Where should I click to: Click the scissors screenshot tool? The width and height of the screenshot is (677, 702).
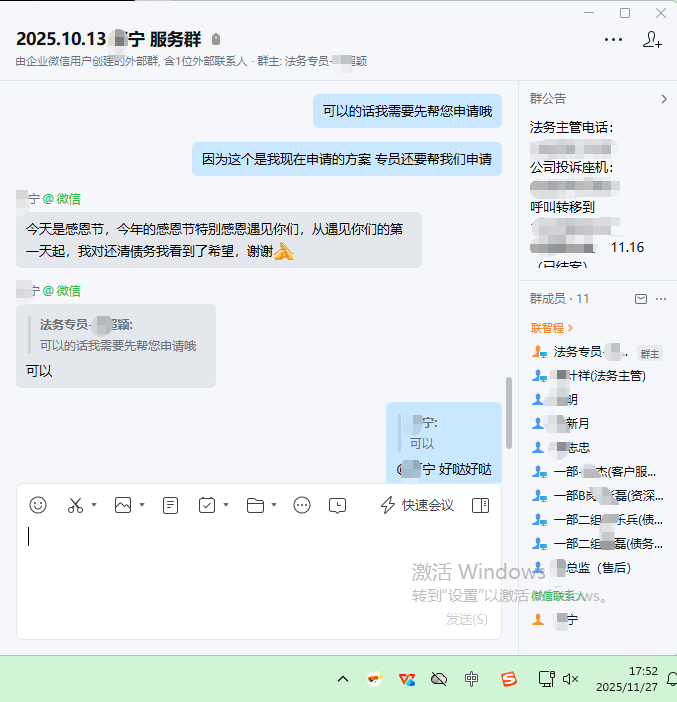point(75,505)
